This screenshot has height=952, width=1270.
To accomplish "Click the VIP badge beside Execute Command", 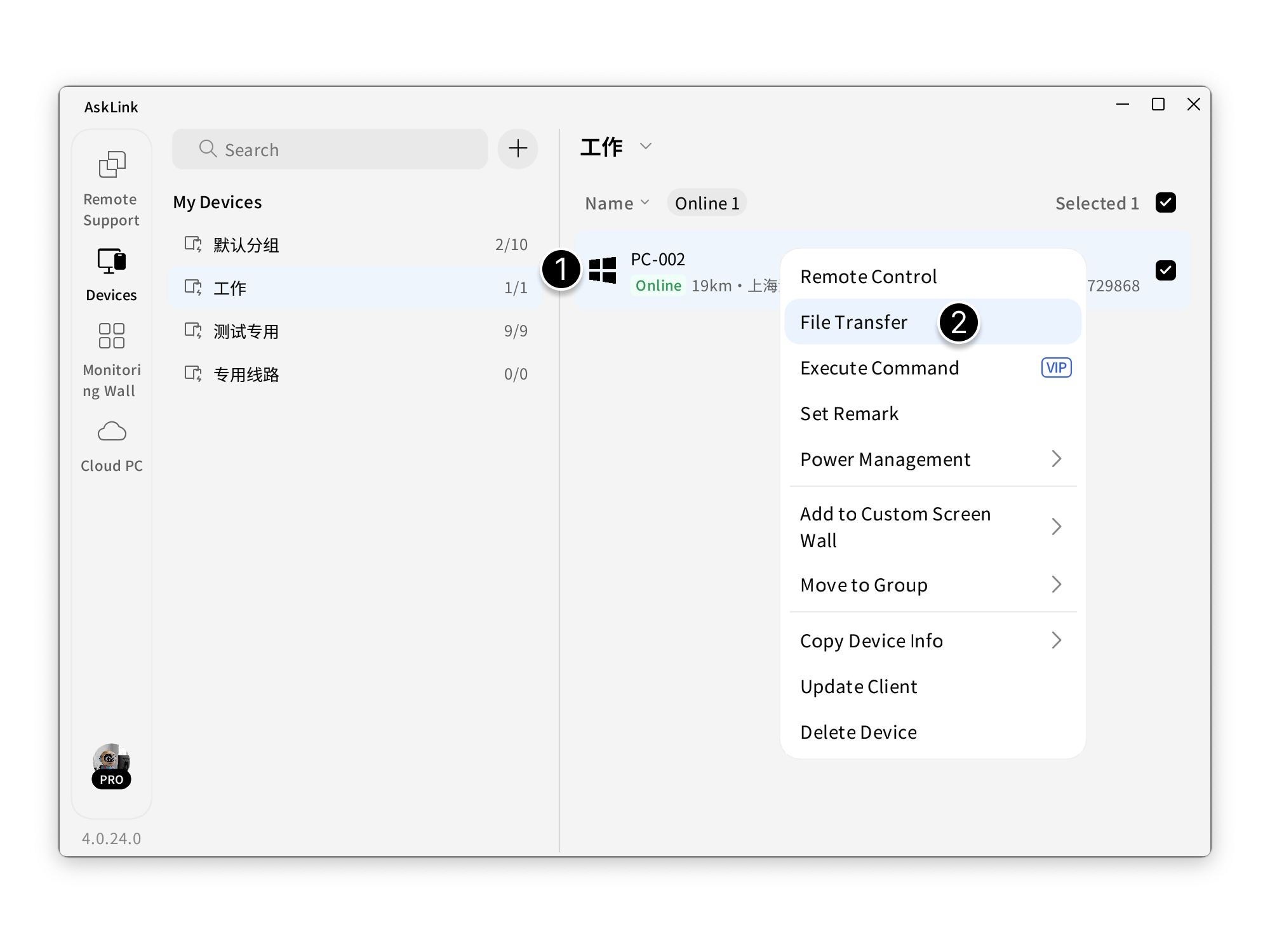I will (1055, 367).
